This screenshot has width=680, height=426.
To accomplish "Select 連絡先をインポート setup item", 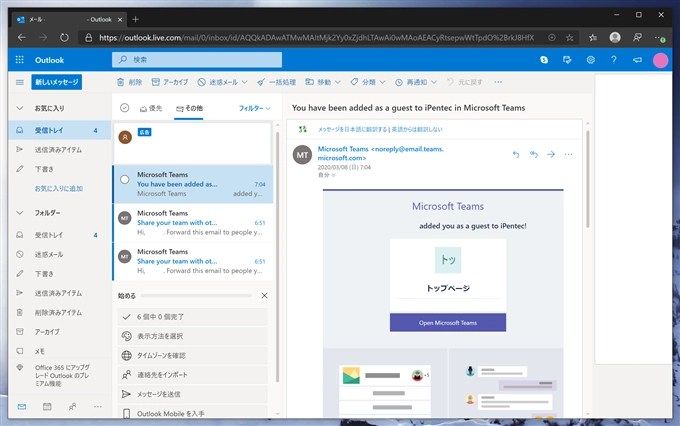I will click(193, 375).
